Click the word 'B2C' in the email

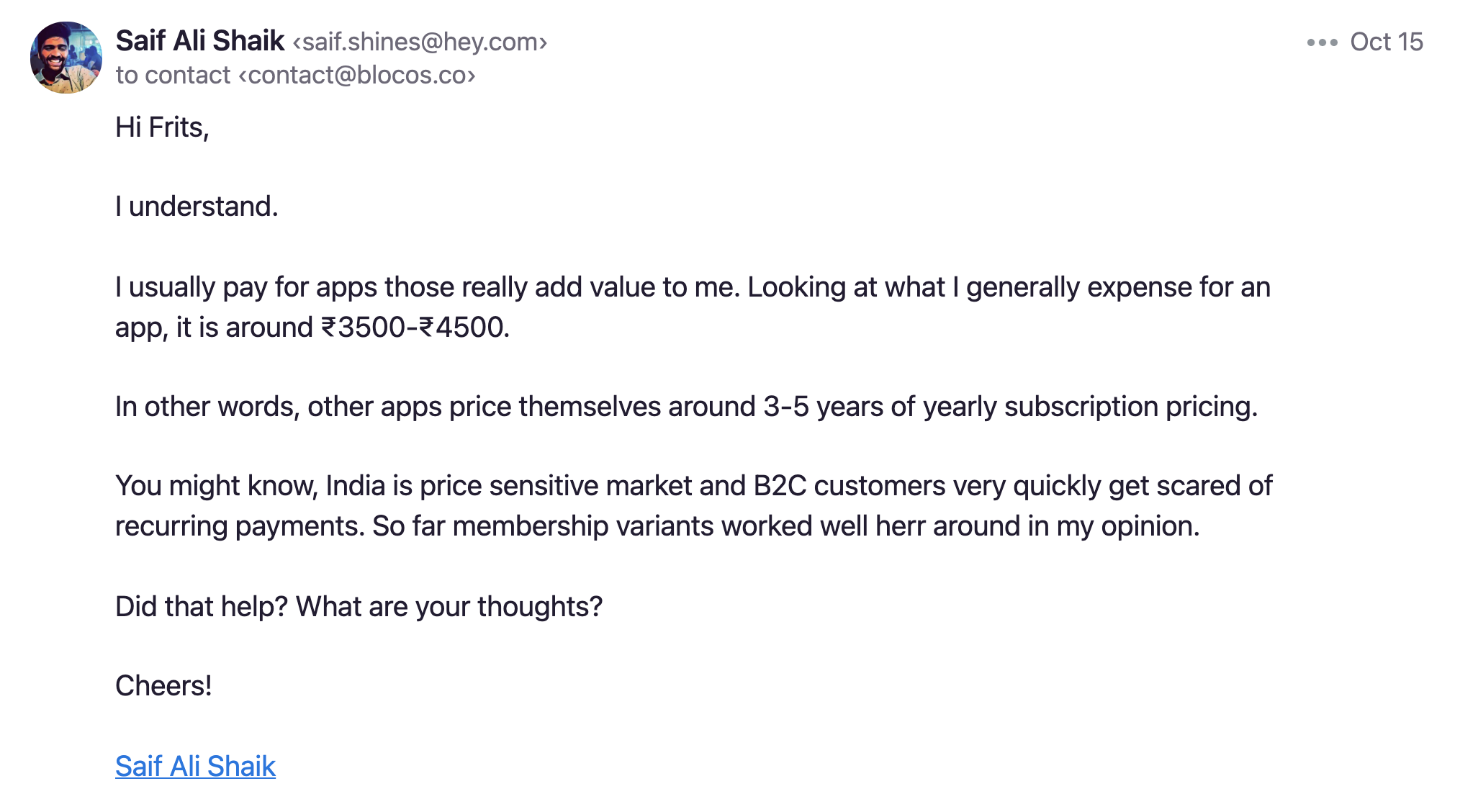pyautogui.click(x=780, y=486)
